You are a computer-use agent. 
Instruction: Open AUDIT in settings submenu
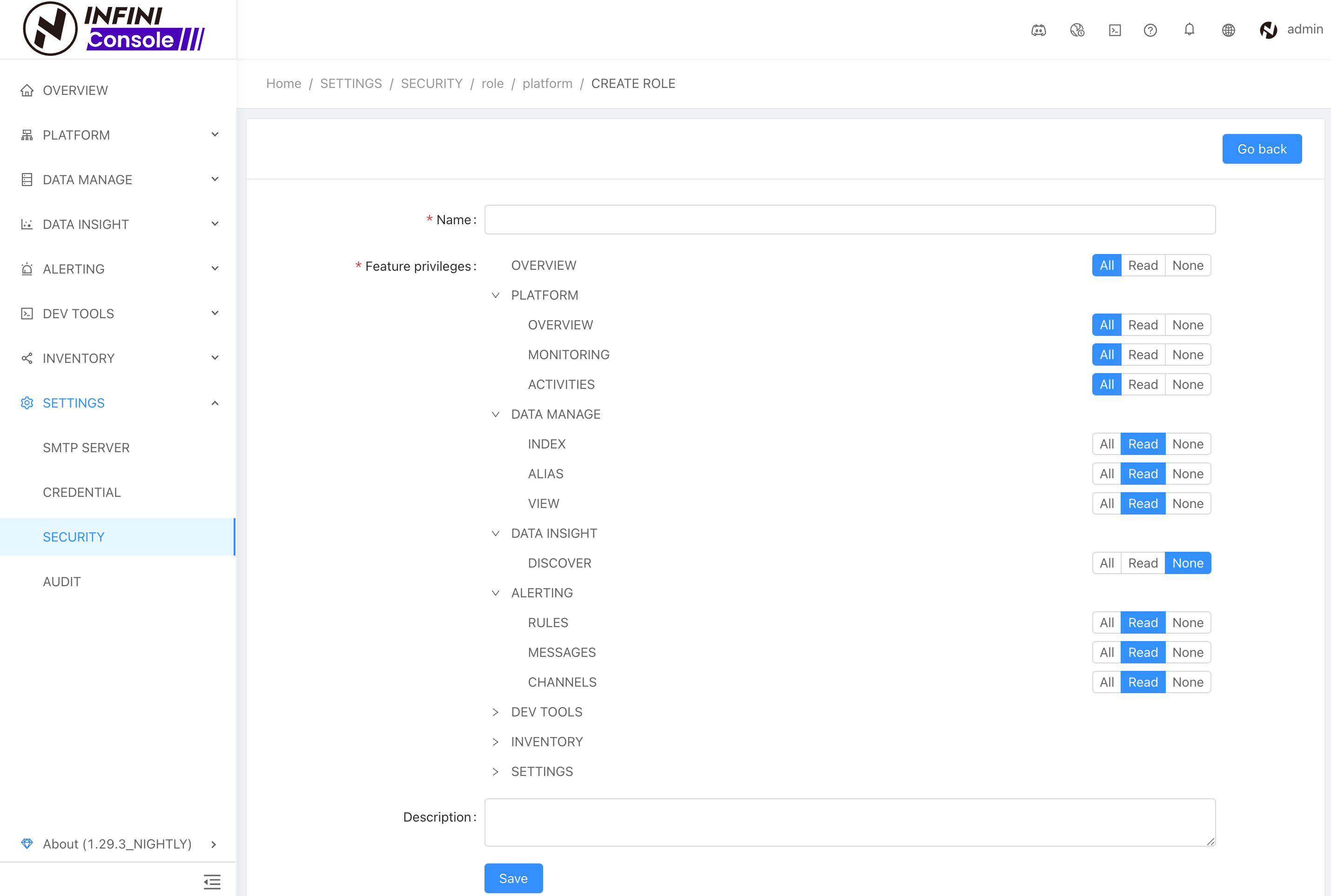62,582
